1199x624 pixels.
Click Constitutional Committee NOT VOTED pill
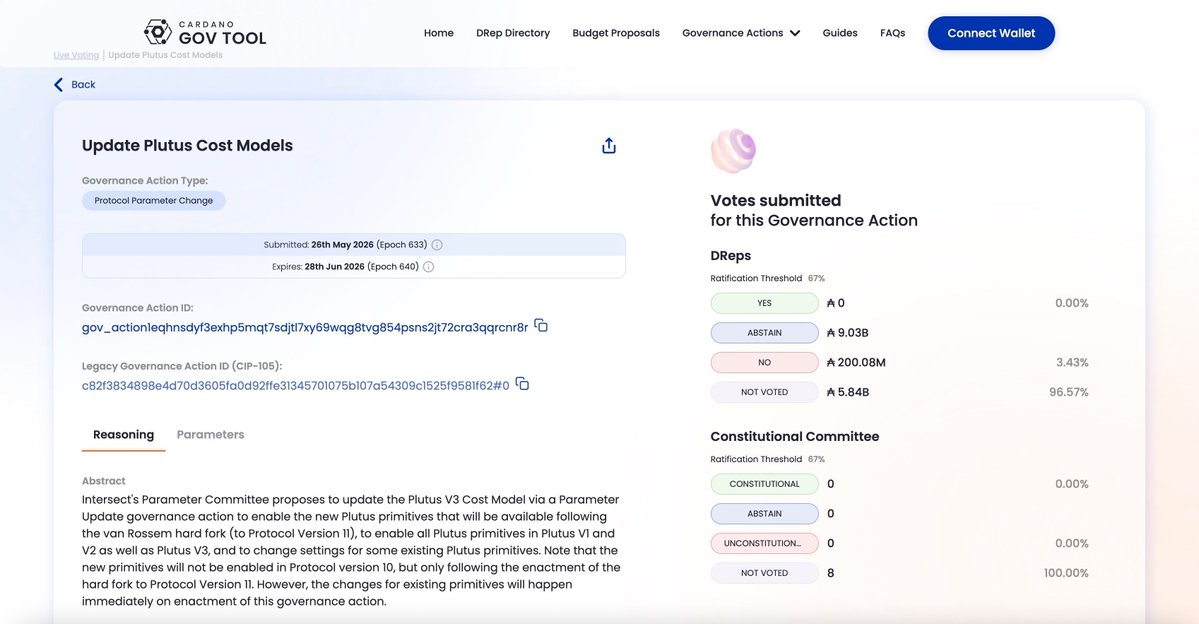pos(765,573)
